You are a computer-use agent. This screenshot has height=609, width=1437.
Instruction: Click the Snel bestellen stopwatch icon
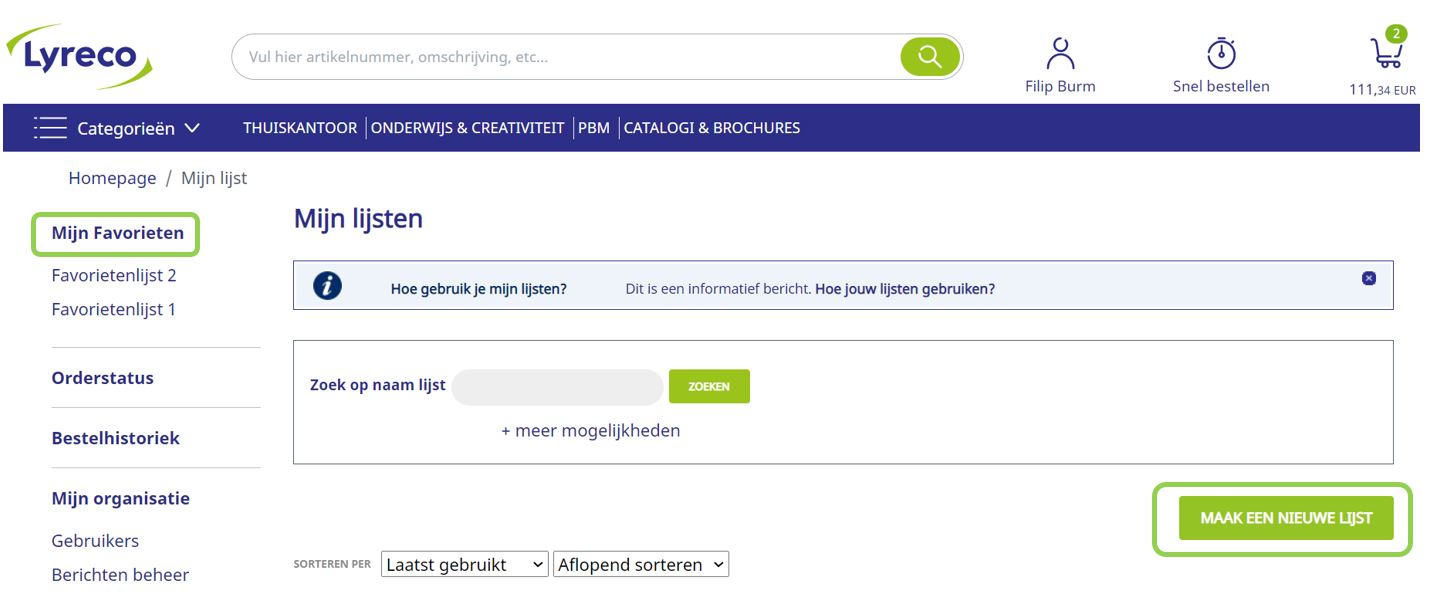point(1221,53)
